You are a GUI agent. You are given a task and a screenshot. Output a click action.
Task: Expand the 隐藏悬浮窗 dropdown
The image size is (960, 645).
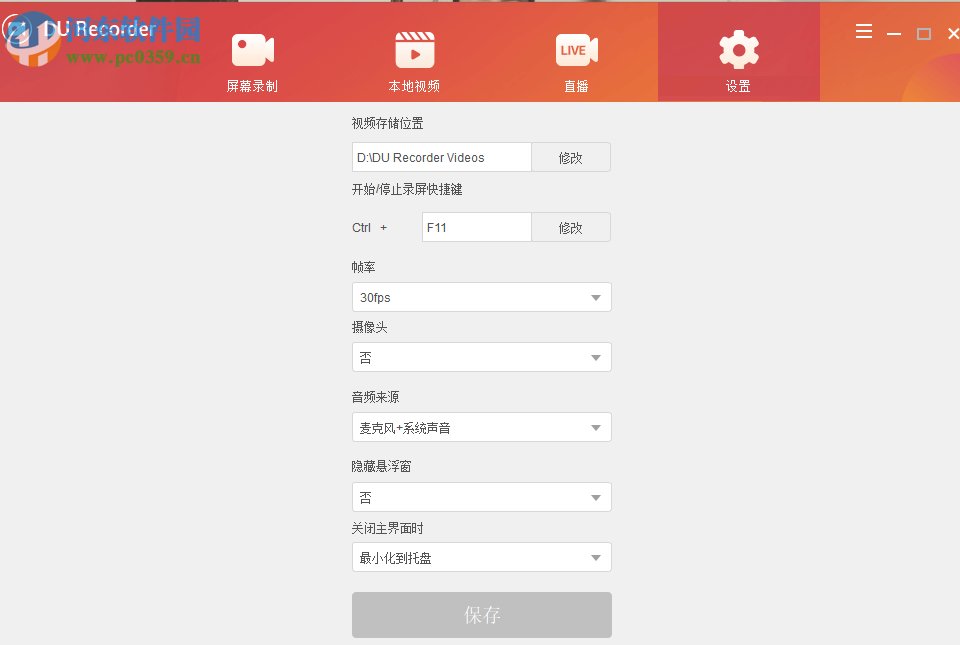coord(481,497)
